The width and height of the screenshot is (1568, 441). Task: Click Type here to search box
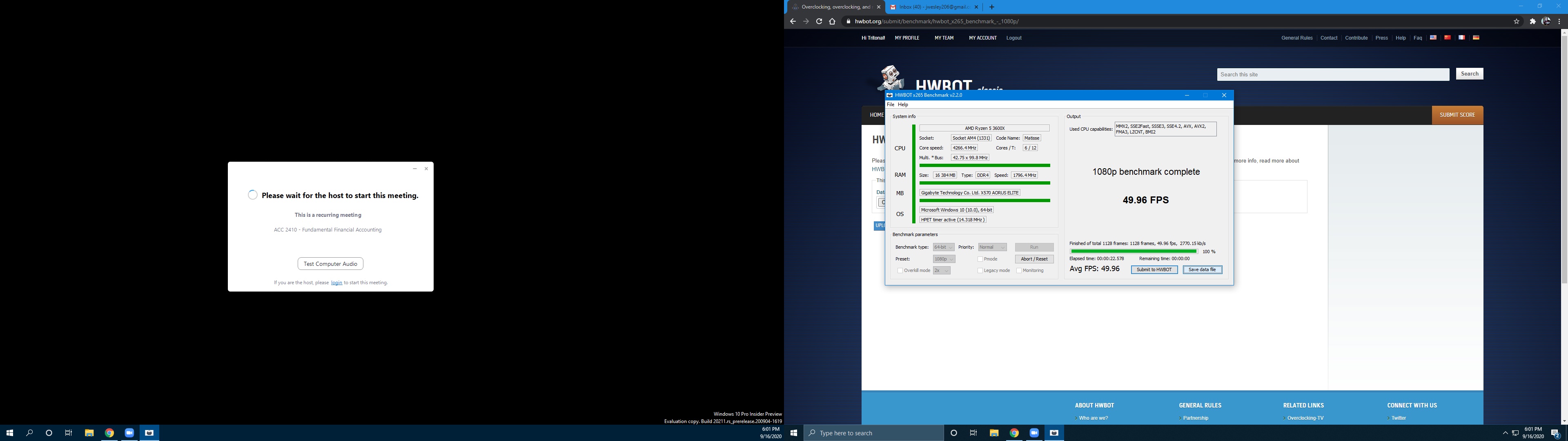point(873,433)
